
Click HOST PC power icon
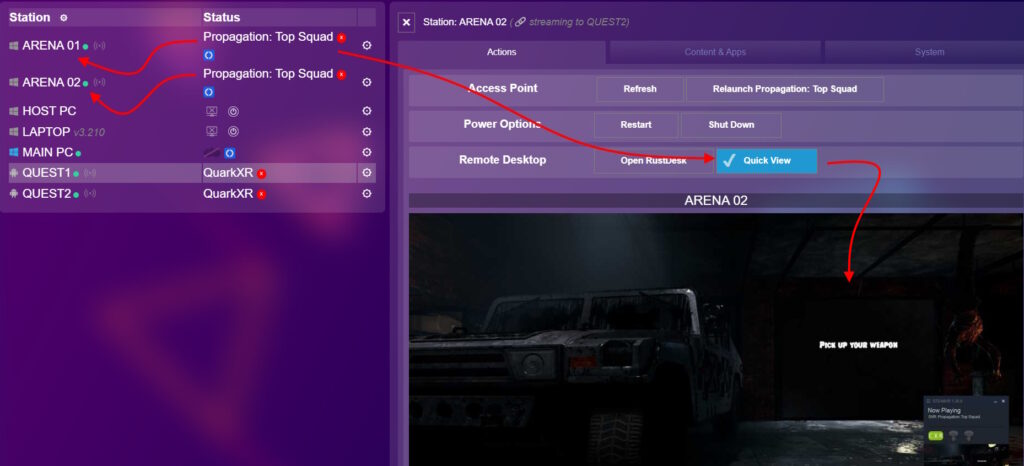(233, 112)
